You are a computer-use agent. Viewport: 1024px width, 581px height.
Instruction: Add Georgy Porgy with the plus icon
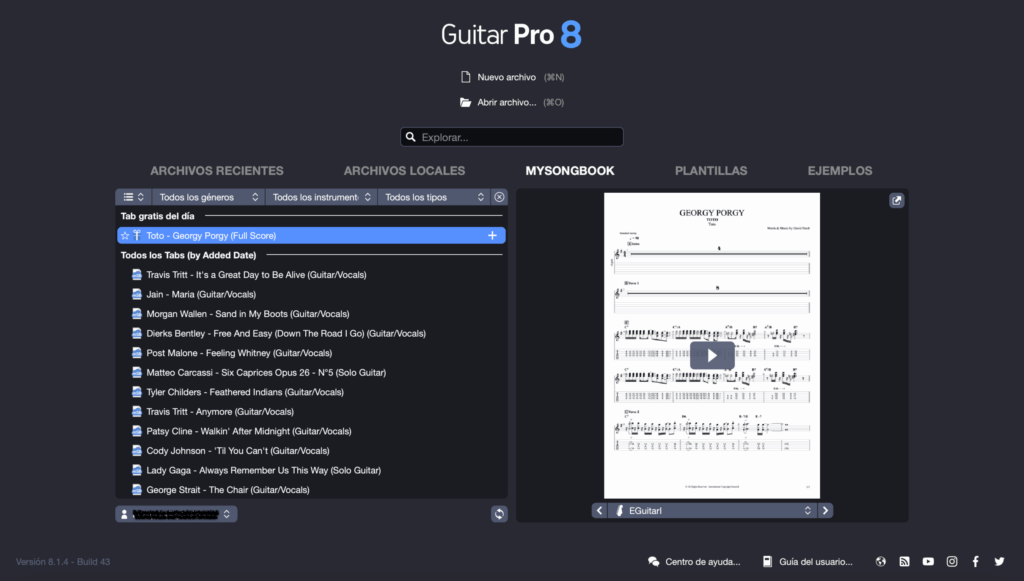coord(492,236)
